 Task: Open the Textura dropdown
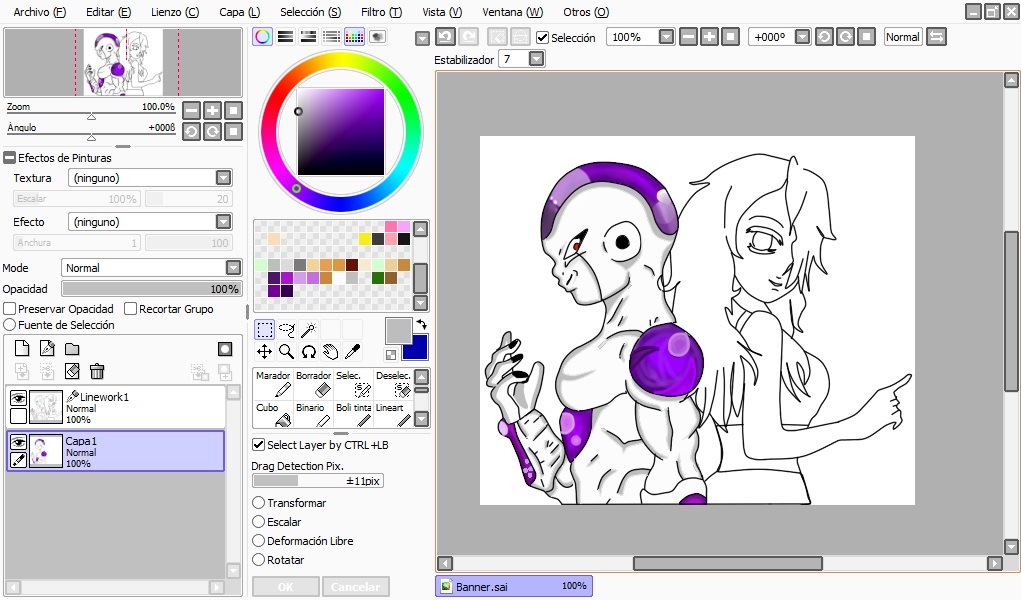point(223,178)
